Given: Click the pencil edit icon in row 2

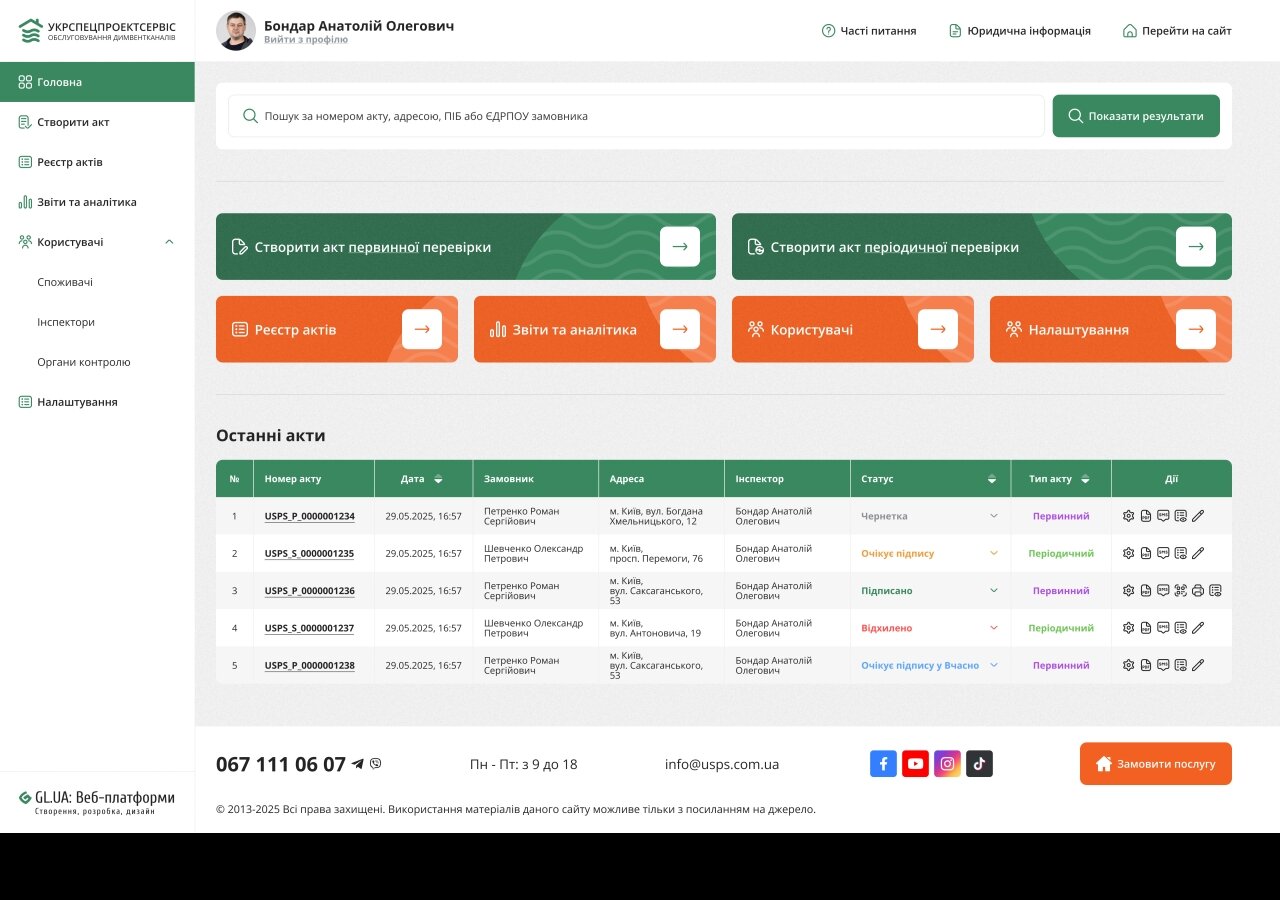Looking at the screenshot, I should tap(1198, 553).
